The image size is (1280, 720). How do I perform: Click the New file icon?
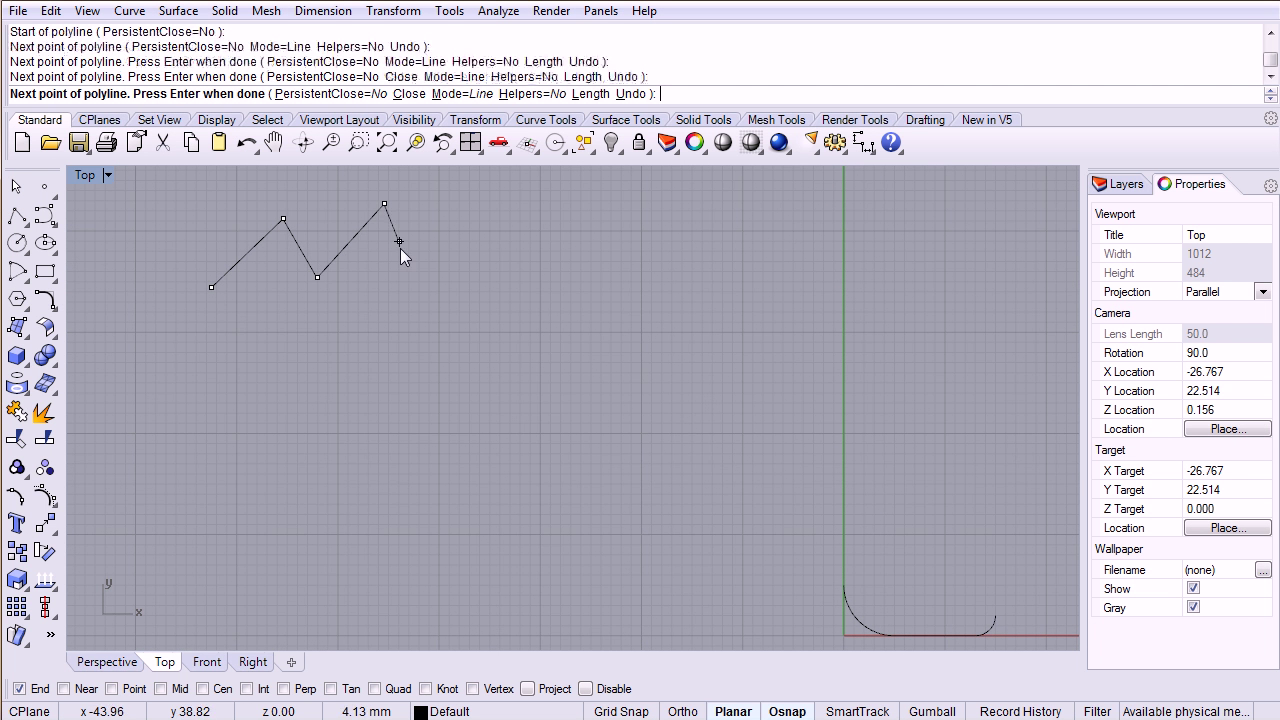(22, 143)
